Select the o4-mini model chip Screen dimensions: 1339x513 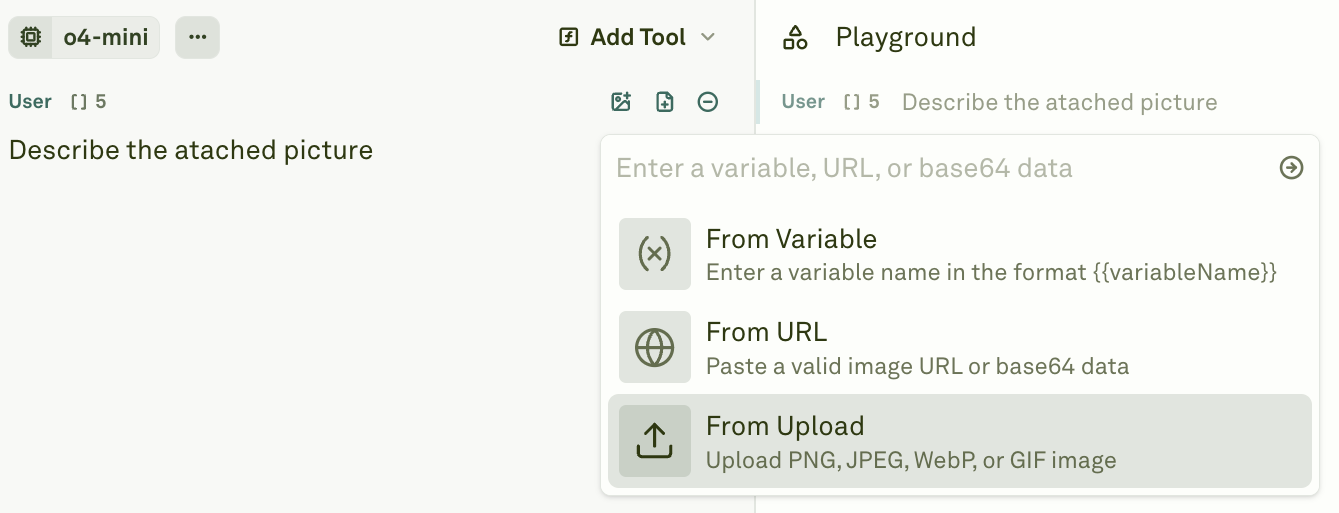(x=84, y=38)
